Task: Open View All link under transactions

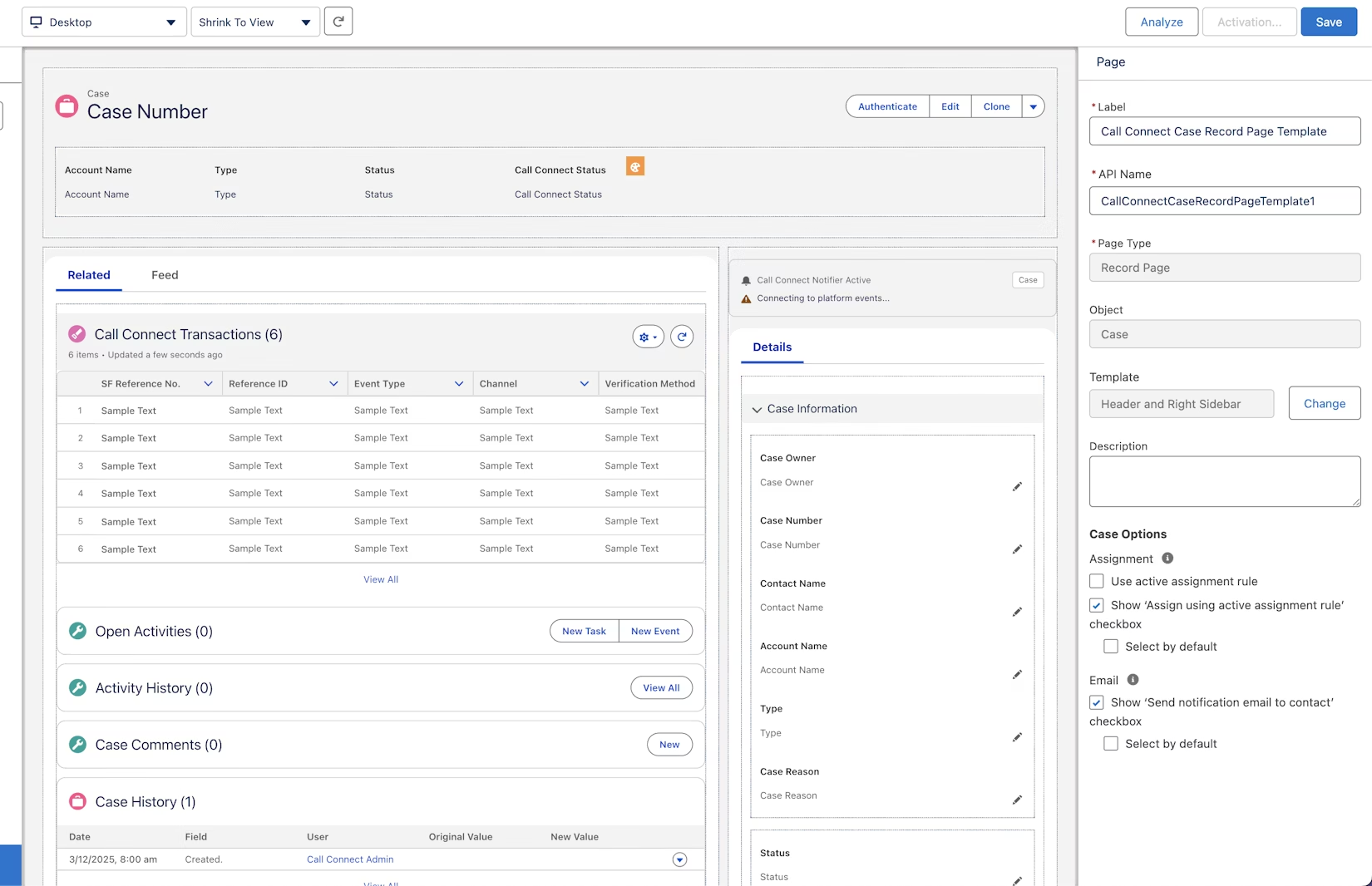Action: point(381,579)
